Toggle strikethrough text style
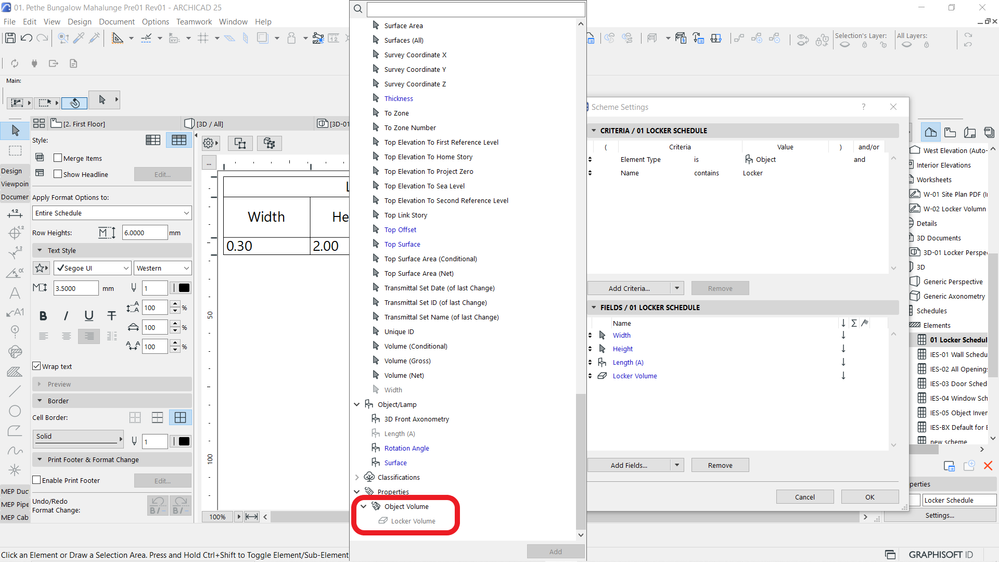Screen dimensions: 999x562 [111, 316]
